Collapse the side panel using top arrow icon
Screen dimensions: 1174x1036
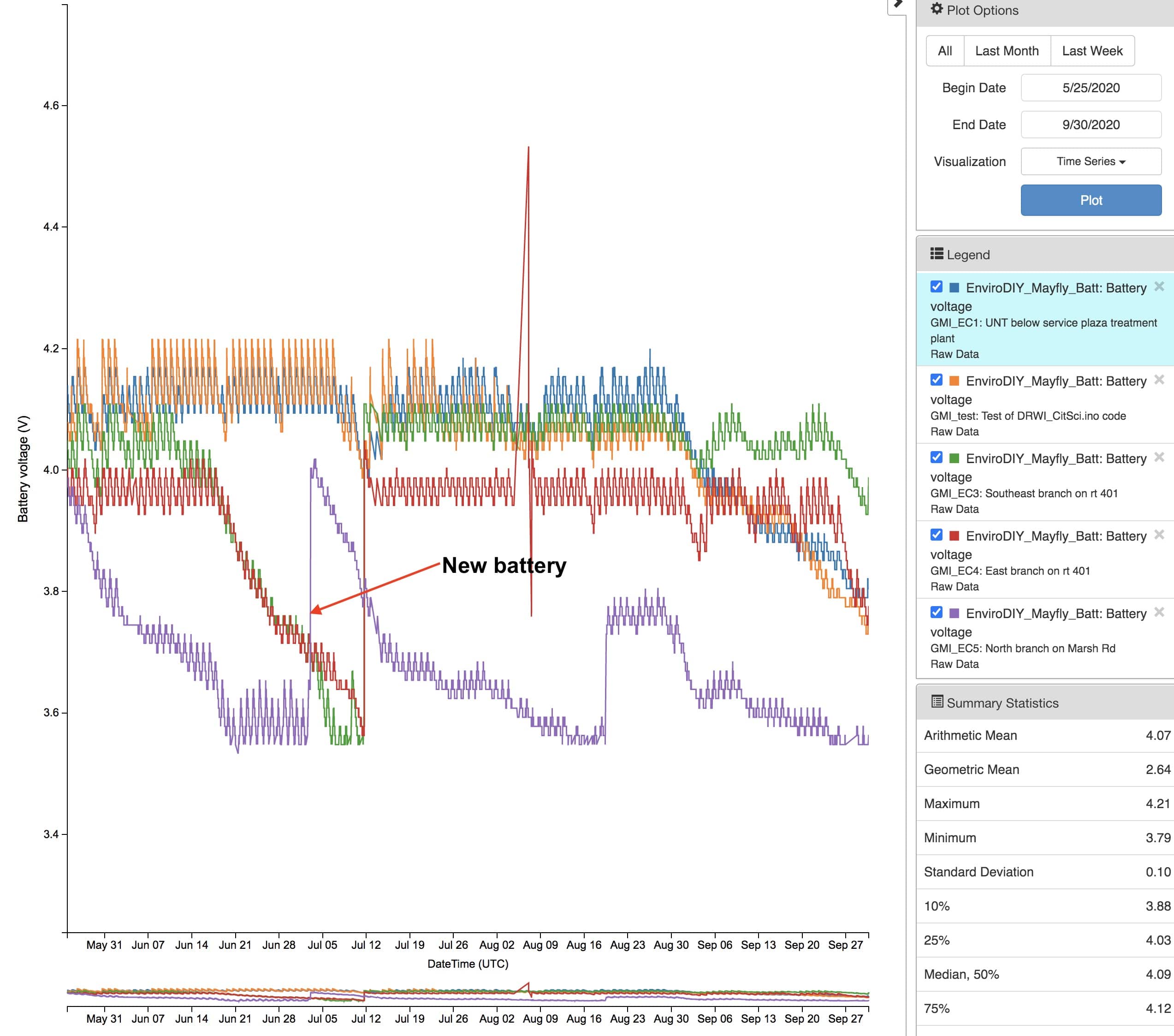pos(898,5)
